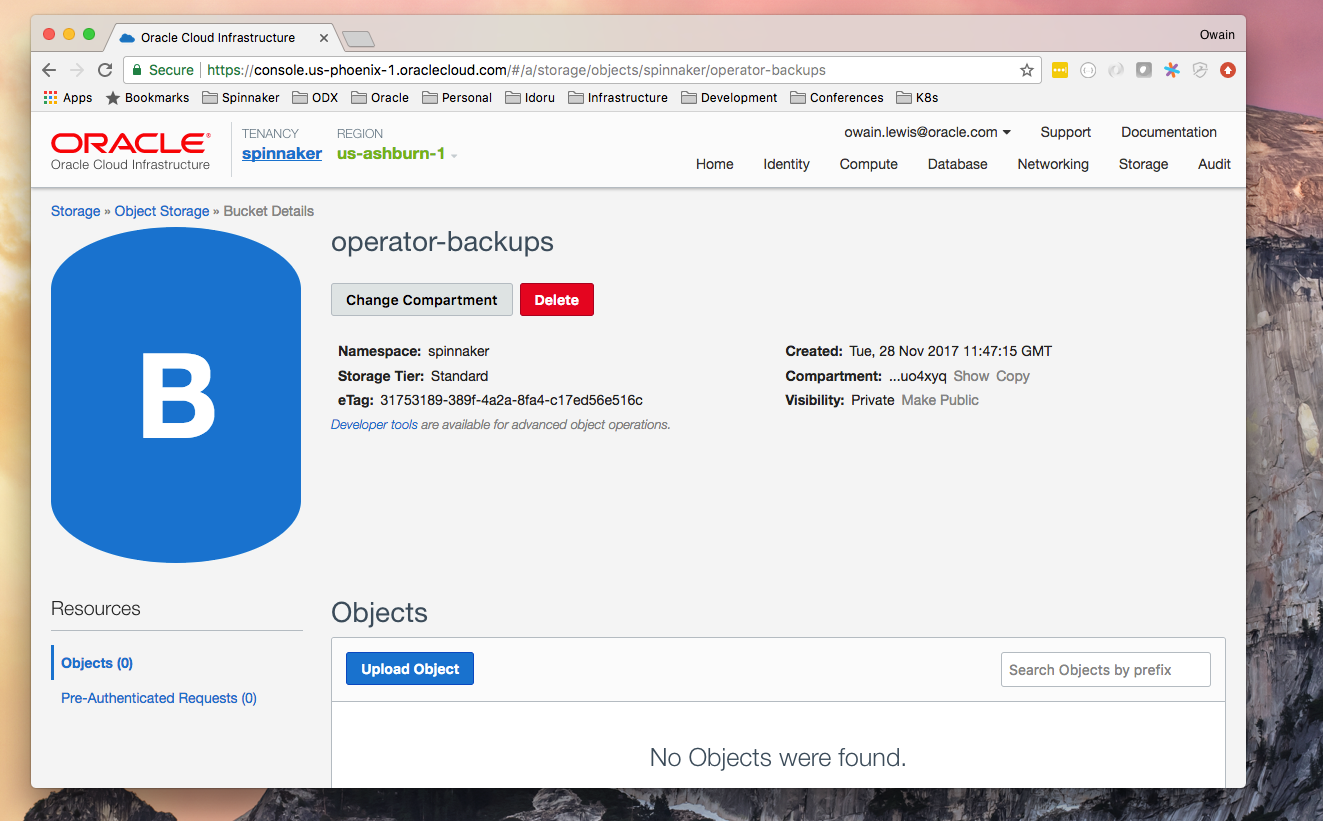This screenshot has width=1323, height=821.
Task: Click the Make Public visibility link
Action: tap(940, 400)
